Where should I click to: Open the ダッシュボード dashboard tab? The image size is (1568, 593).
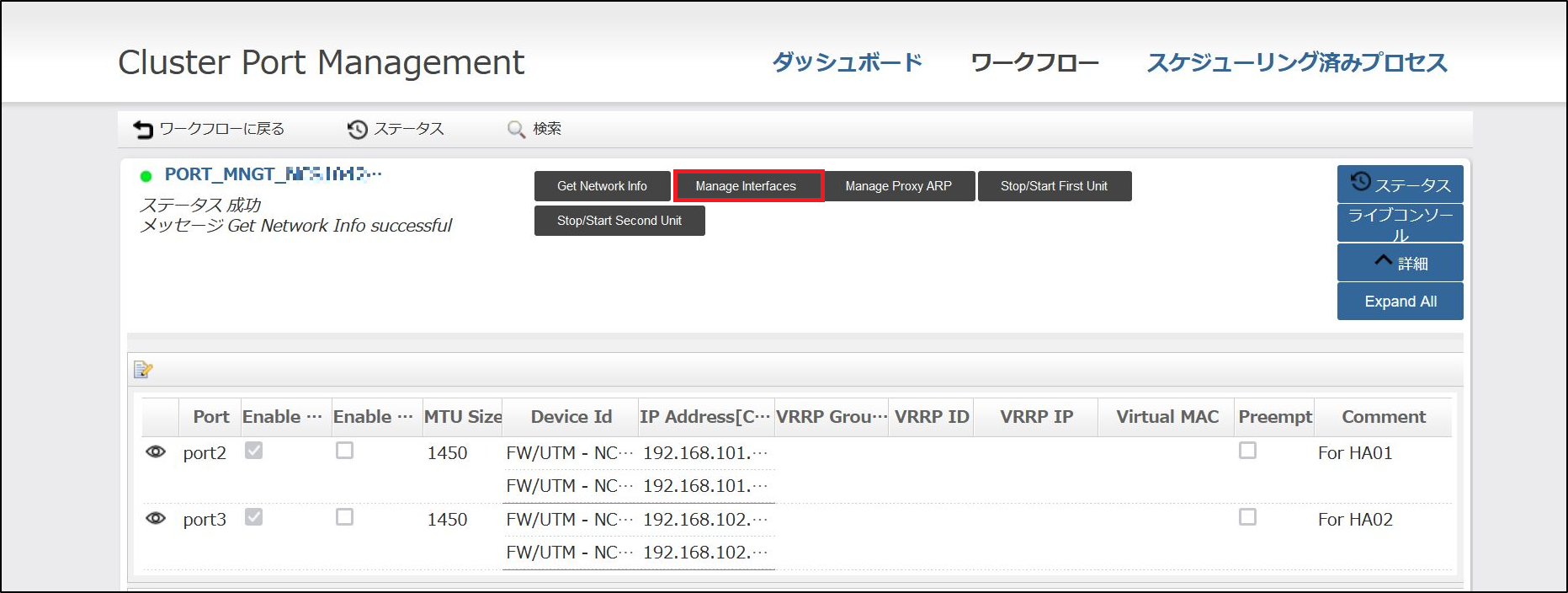847,62
